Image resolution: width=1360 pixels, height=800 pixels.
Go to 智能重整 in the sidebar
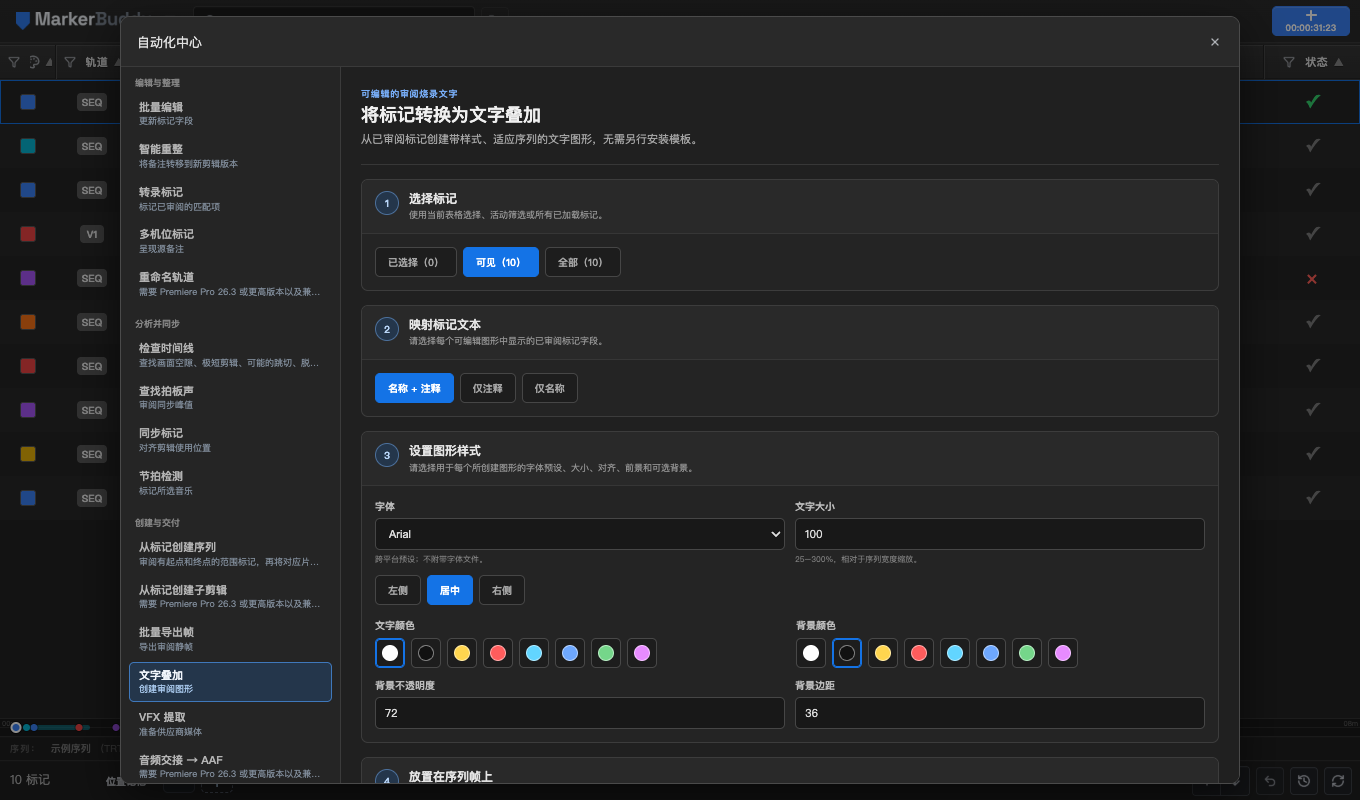pyautogui.click(x=230, y=155)
